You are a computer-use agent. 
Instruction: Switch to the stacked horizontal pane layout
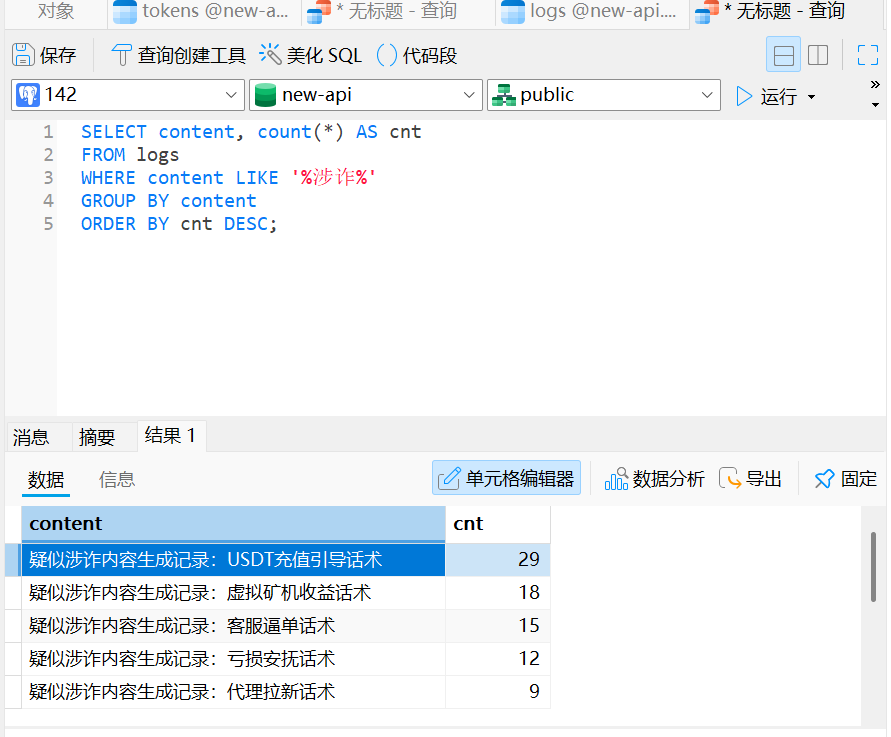[783, 55]
